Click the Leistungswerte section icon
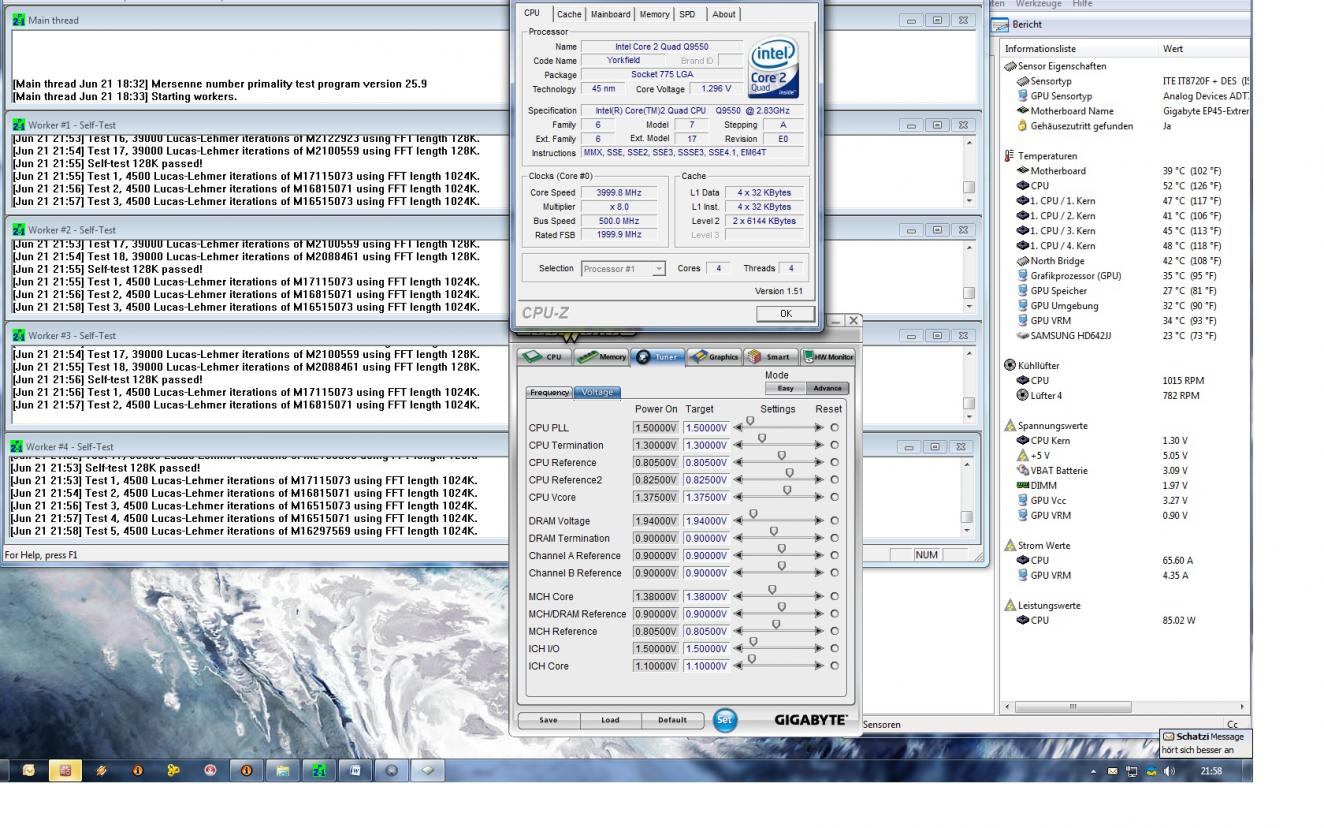Image resolution: width=1324 pixels, height=828 pixels. [x=1011, y=605]
